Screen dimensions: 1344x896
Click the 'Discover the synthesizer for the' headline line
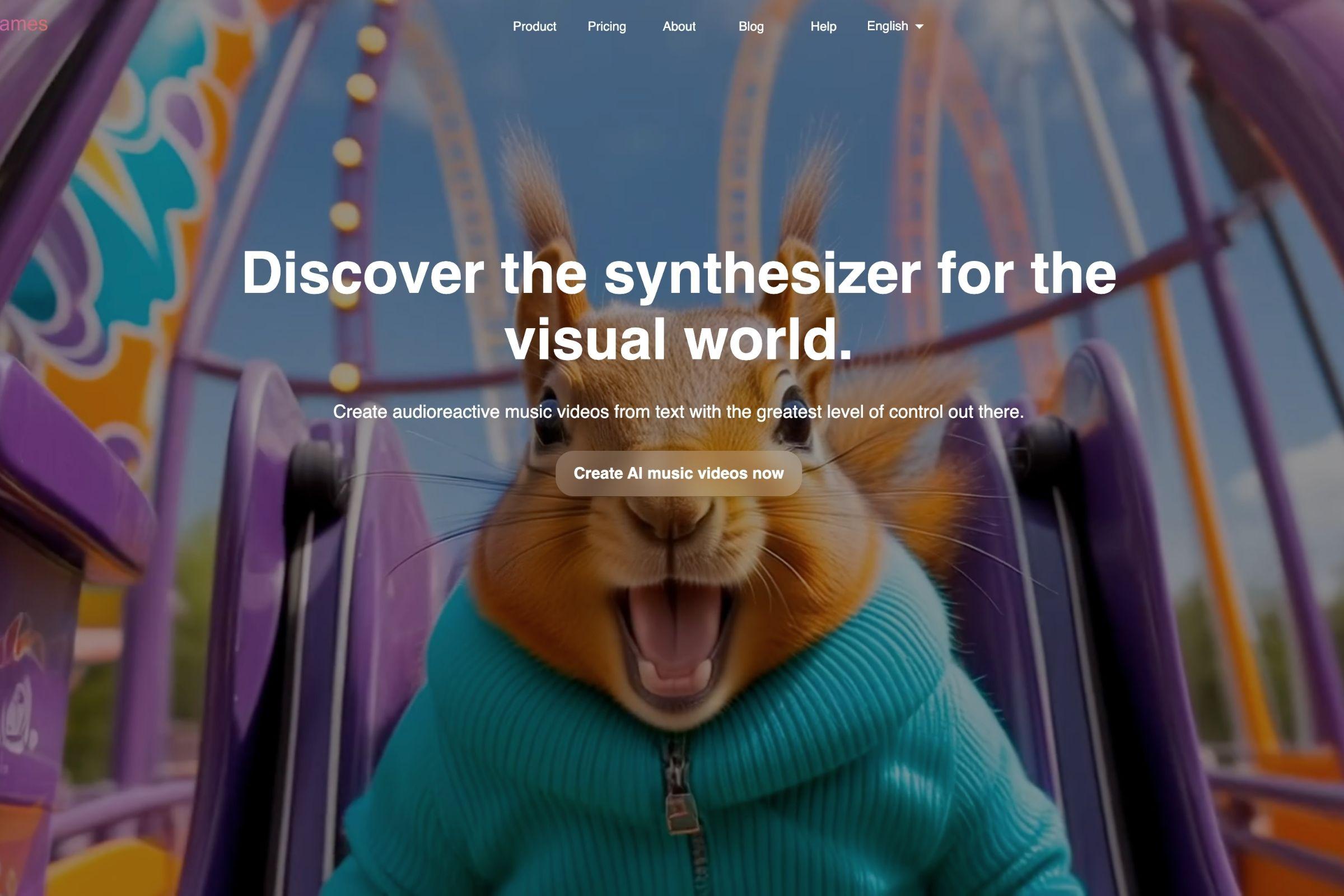pos(678,273)
